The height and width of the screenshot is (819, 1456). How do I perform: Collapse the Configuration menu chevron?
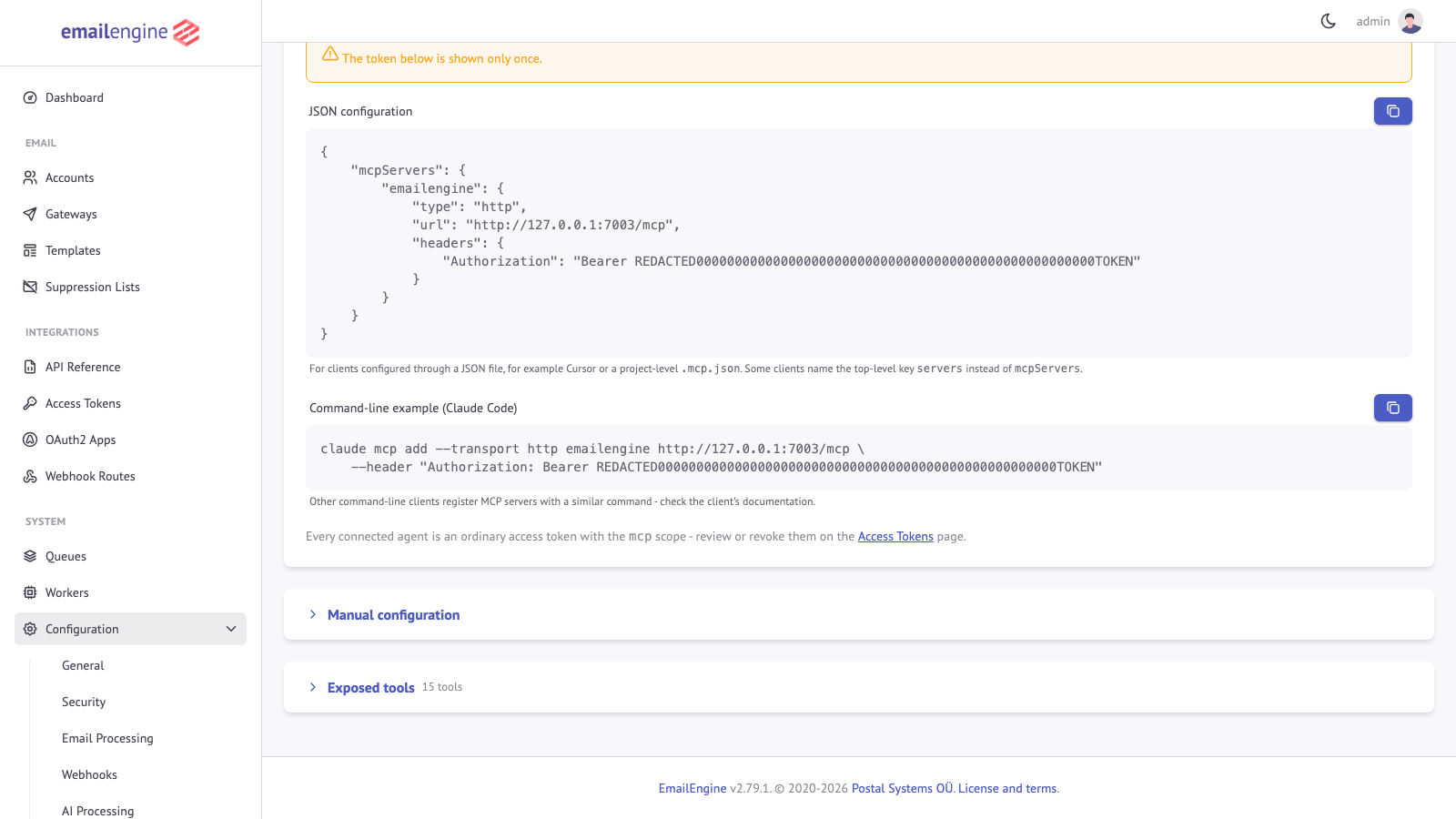[x=231, y=629]
